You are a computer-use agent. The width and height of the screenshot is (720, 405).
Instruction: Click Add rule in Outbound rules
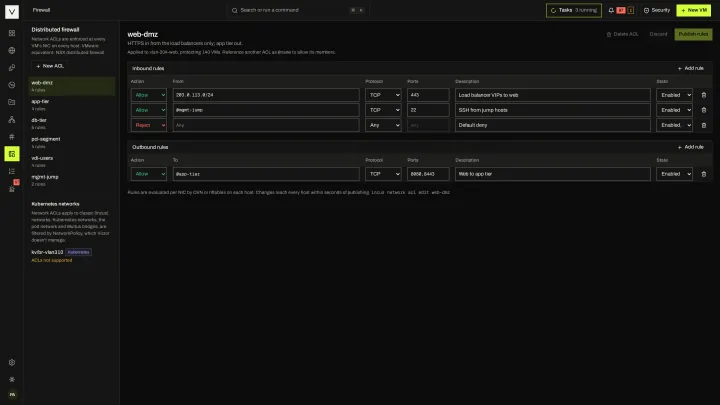point(691,147)
